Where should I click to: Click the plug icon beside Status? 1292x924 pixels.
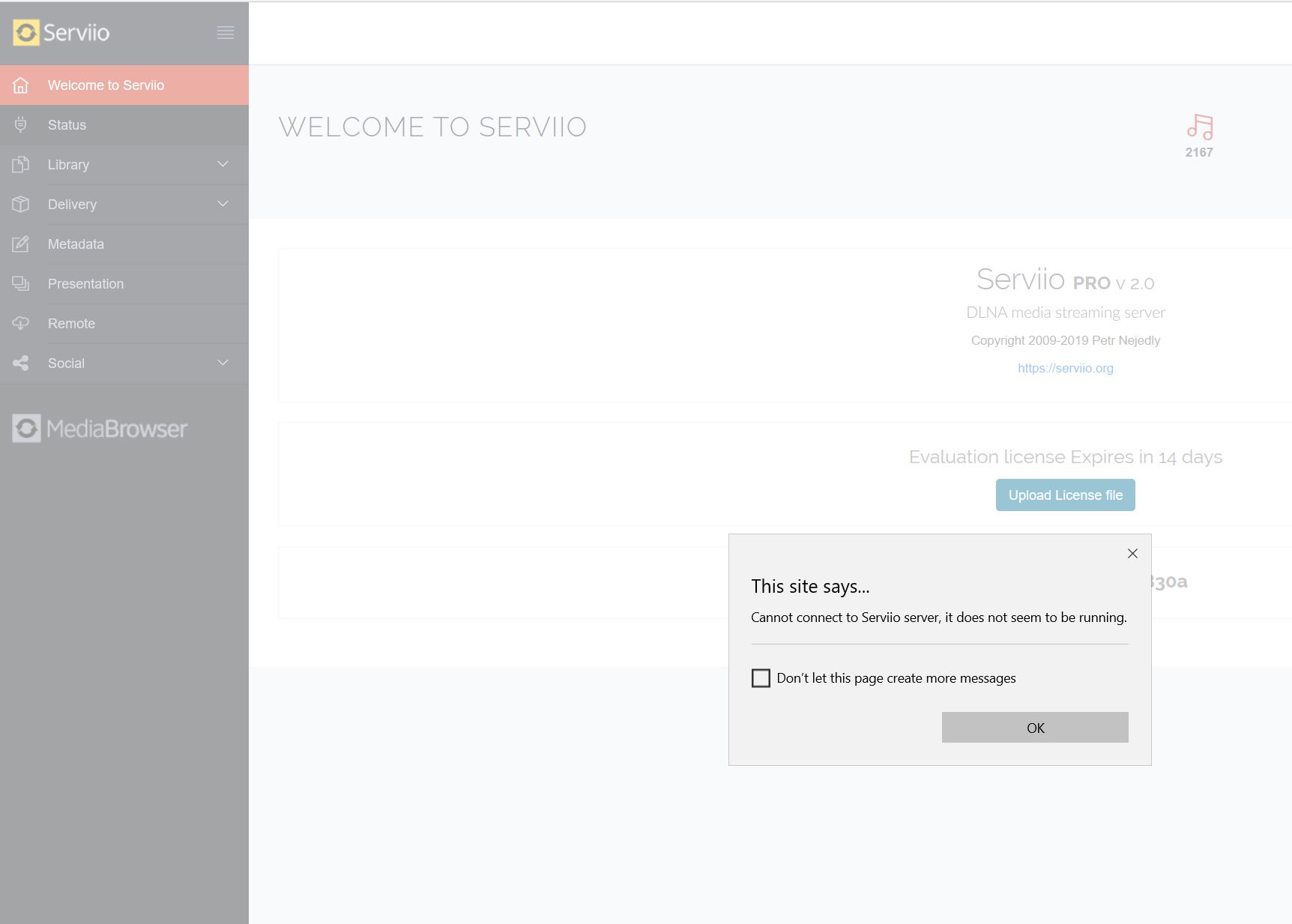point(21,125)
